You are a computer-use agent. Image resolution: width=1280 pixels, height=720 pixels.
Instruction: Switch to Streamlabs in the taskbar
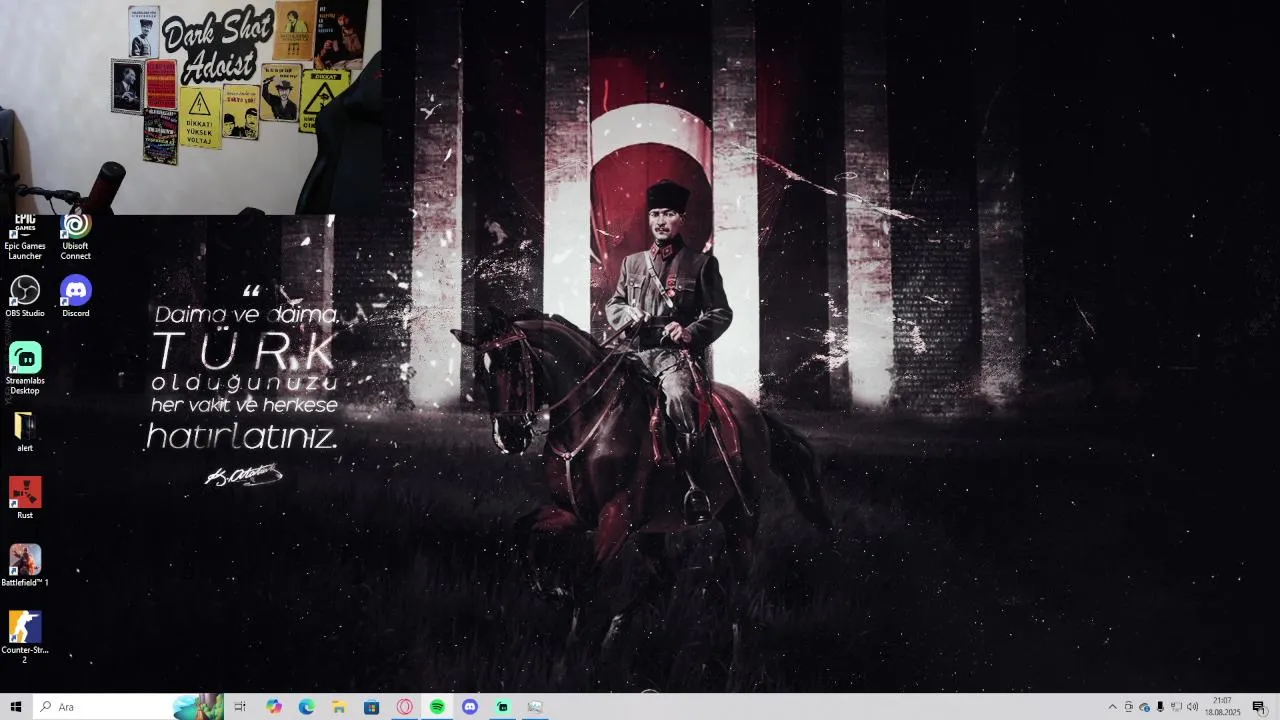point(503,707)
